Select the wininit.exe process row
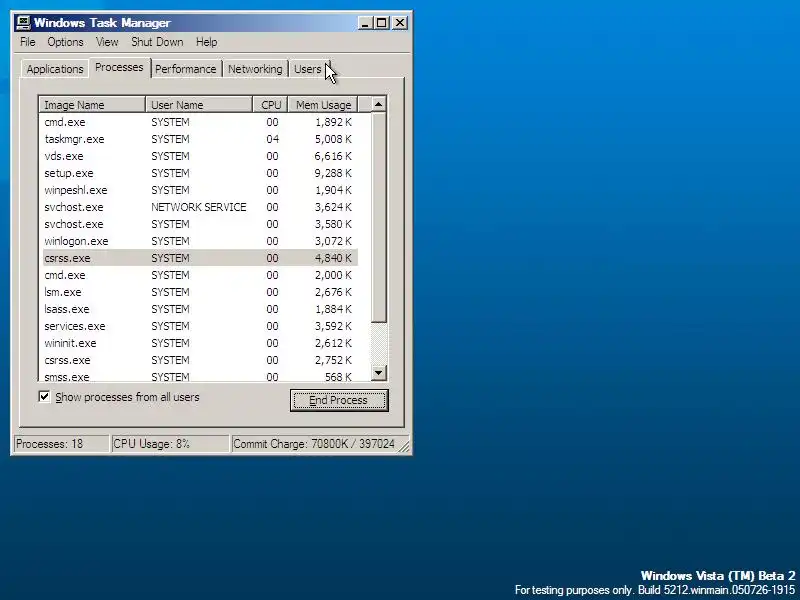Image resolution: width=800 pixels, height=600 pixels. [x=201, y=343]
